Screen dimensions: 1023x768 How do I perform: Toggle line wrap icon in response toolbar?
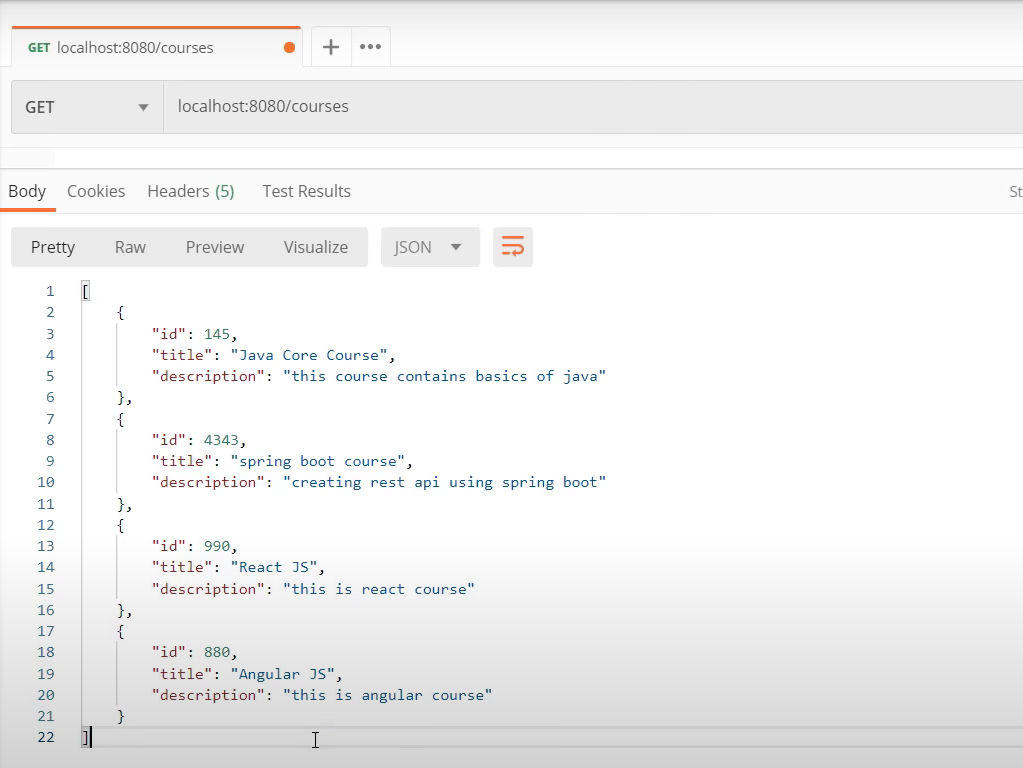[513, 247]
